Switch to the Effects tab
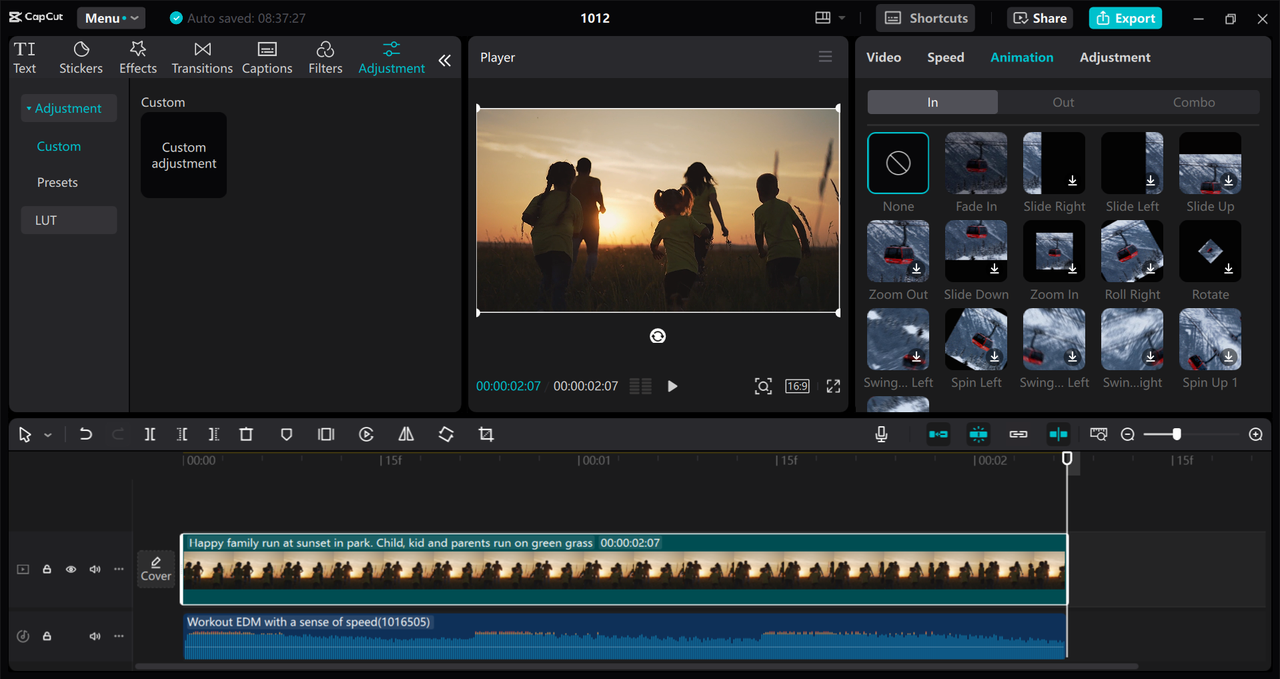This screenshot has width=1280, height=679. point(138,58)
